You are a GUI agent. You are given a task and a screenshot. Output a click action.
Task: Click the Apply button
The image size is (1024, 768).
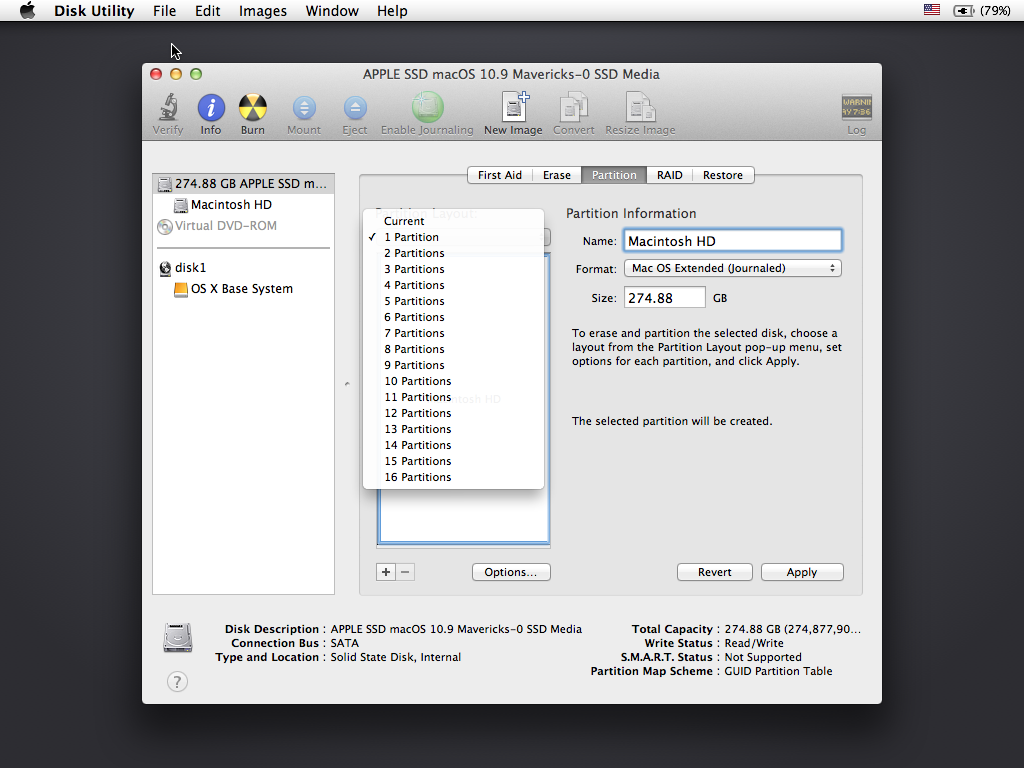click(x=802, y=572)
